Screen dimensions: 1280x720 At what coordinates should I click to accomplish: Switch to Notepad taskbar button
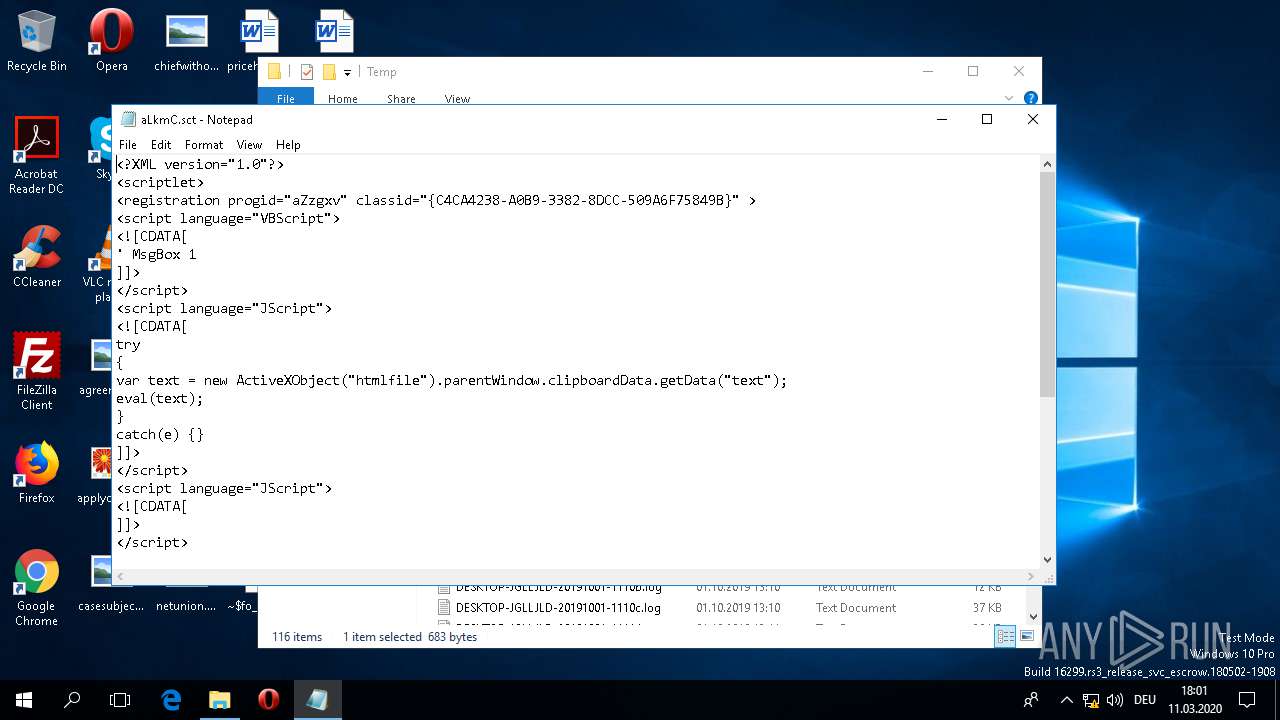317,700
